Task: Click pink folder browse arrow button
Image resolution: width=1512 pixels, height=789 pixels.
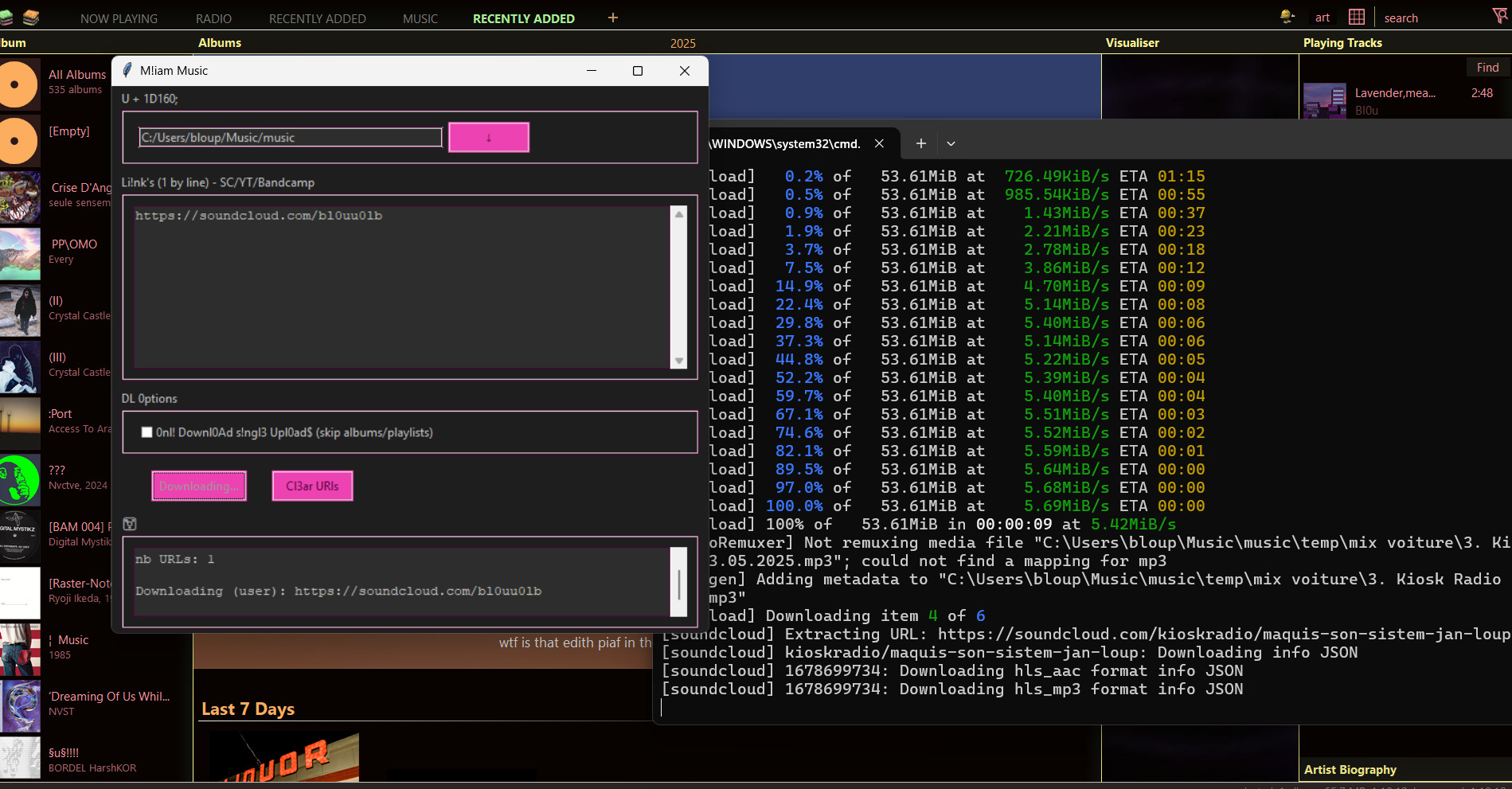Action: pos(488,138)
